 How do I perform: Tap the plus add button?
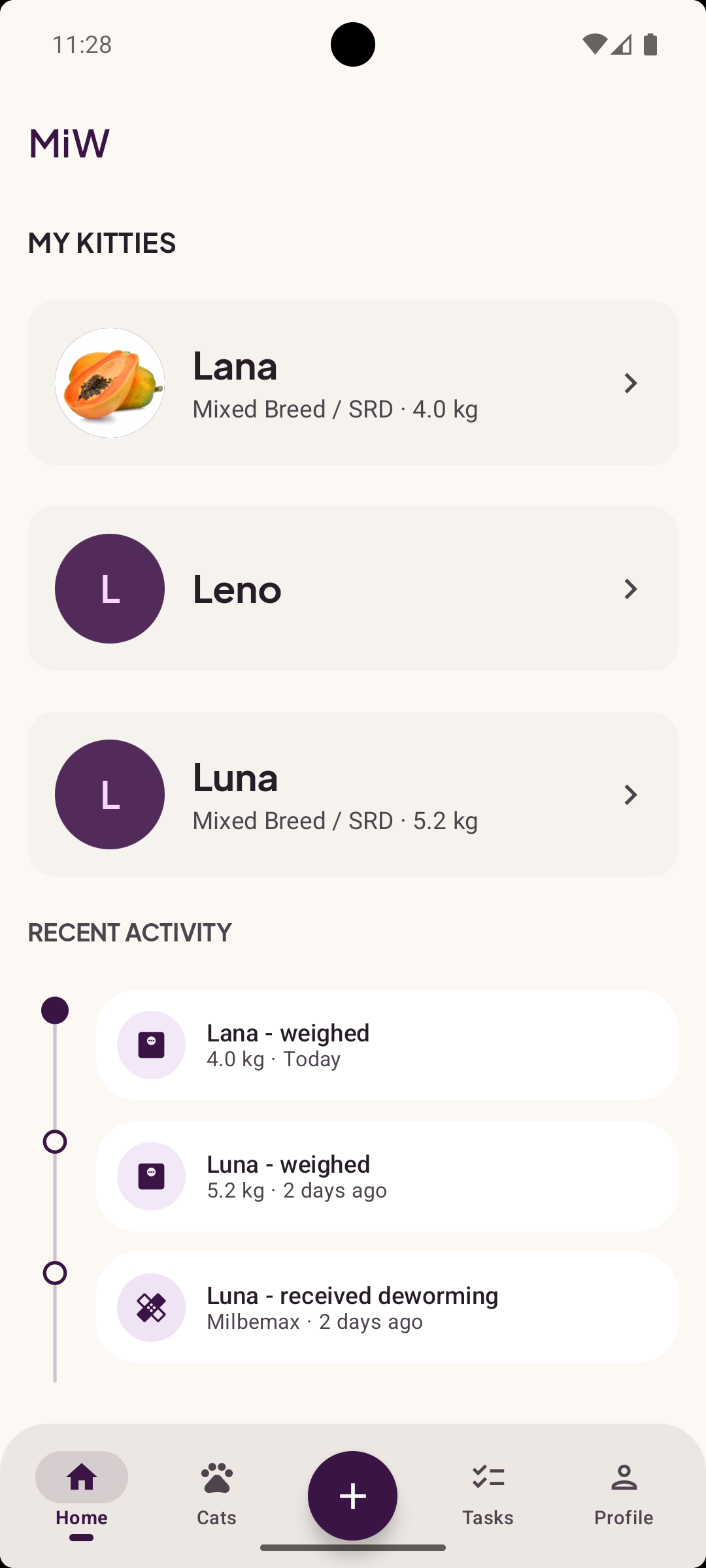coord(352,1495)
